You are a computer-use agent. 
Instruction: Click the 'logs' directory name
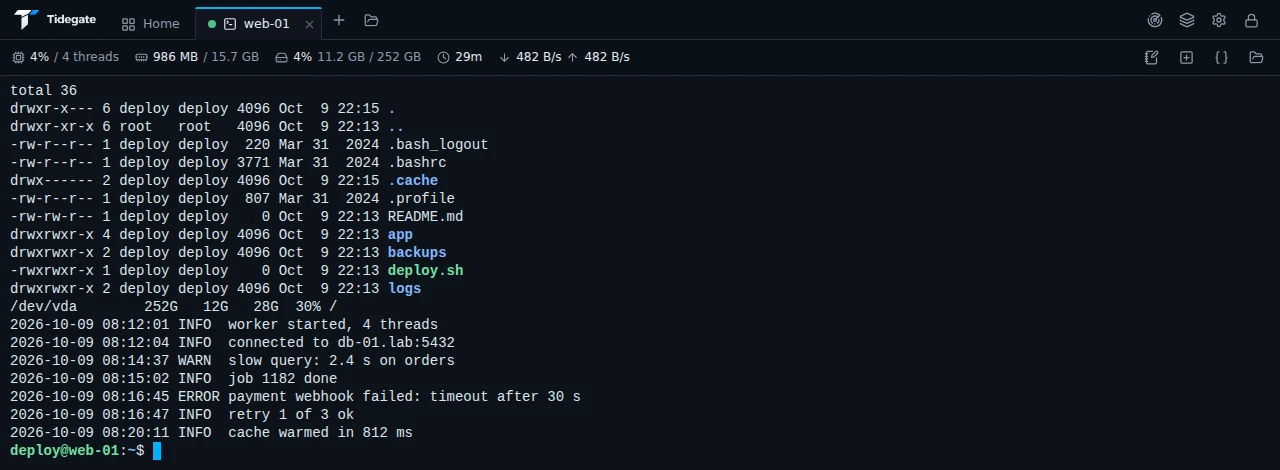[404, 288]
